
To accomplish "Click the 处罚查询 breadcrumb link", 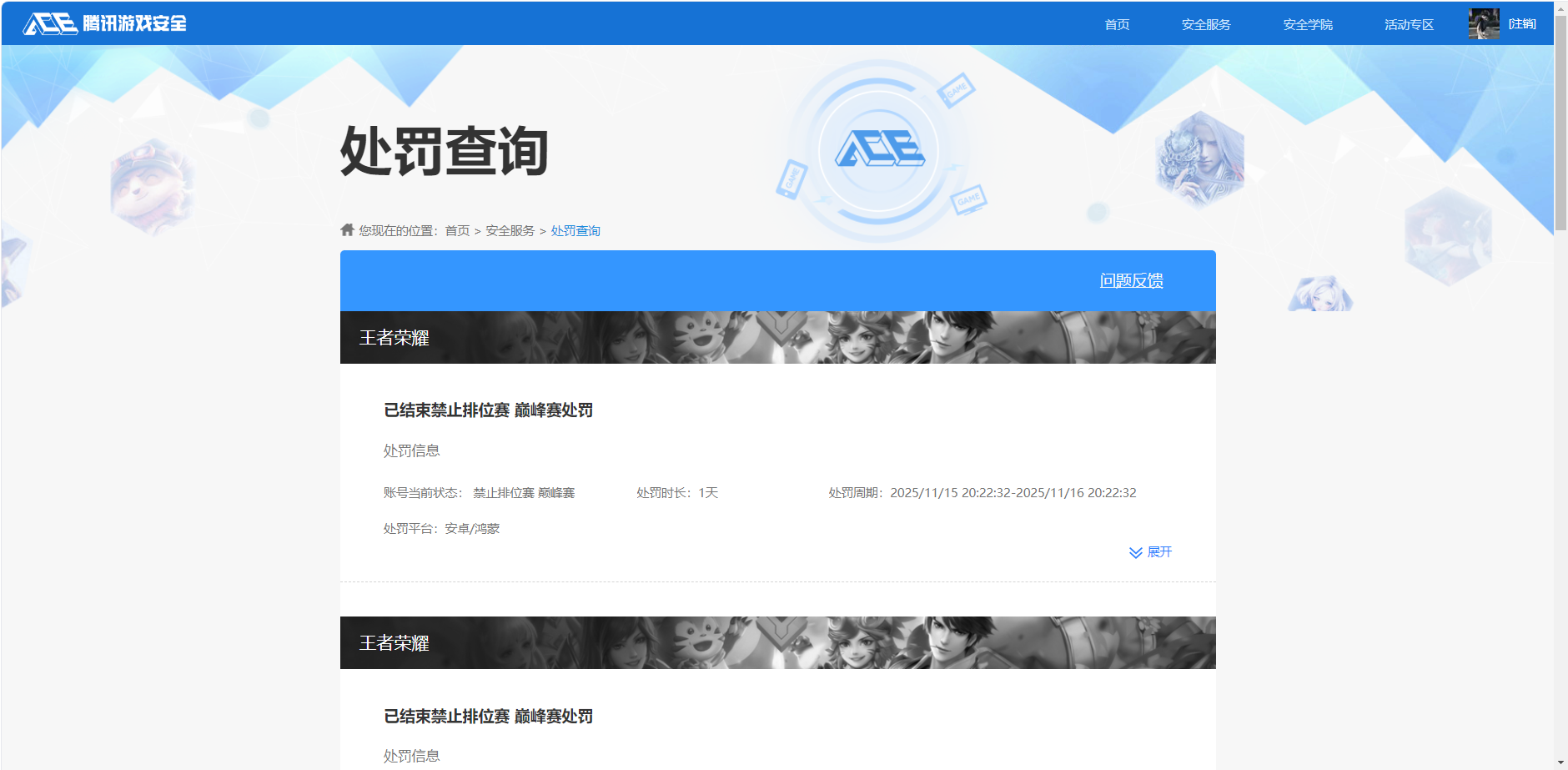I will pos(575,229).
